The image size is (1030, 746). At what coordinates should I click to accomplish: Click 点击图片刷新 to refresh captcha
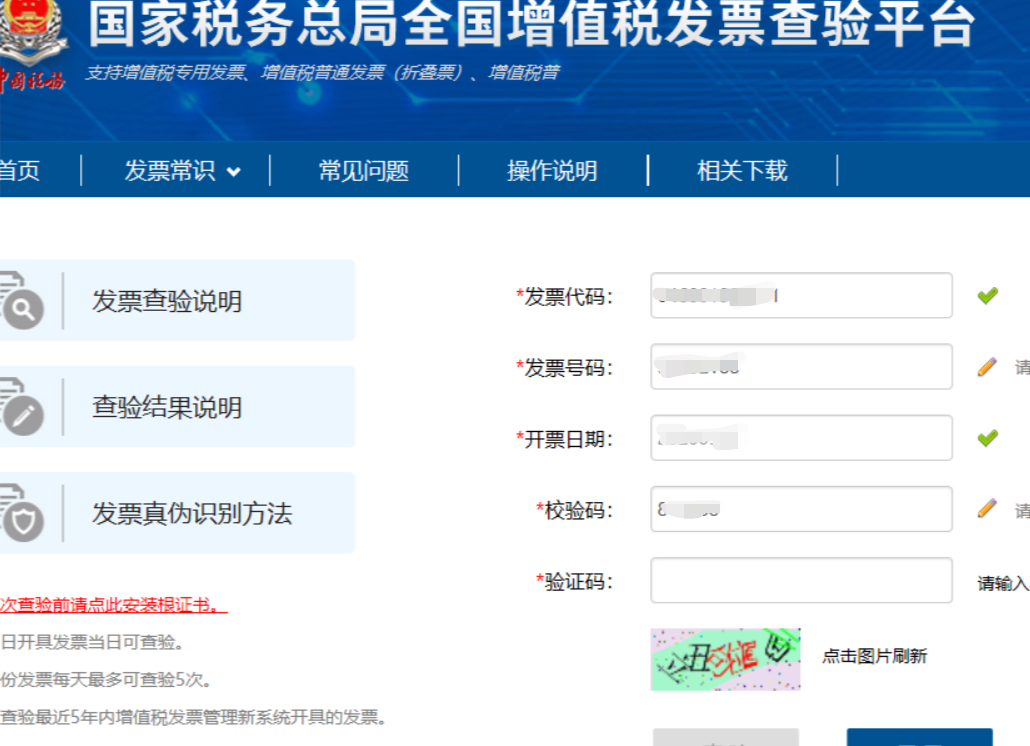click(874, 656)
